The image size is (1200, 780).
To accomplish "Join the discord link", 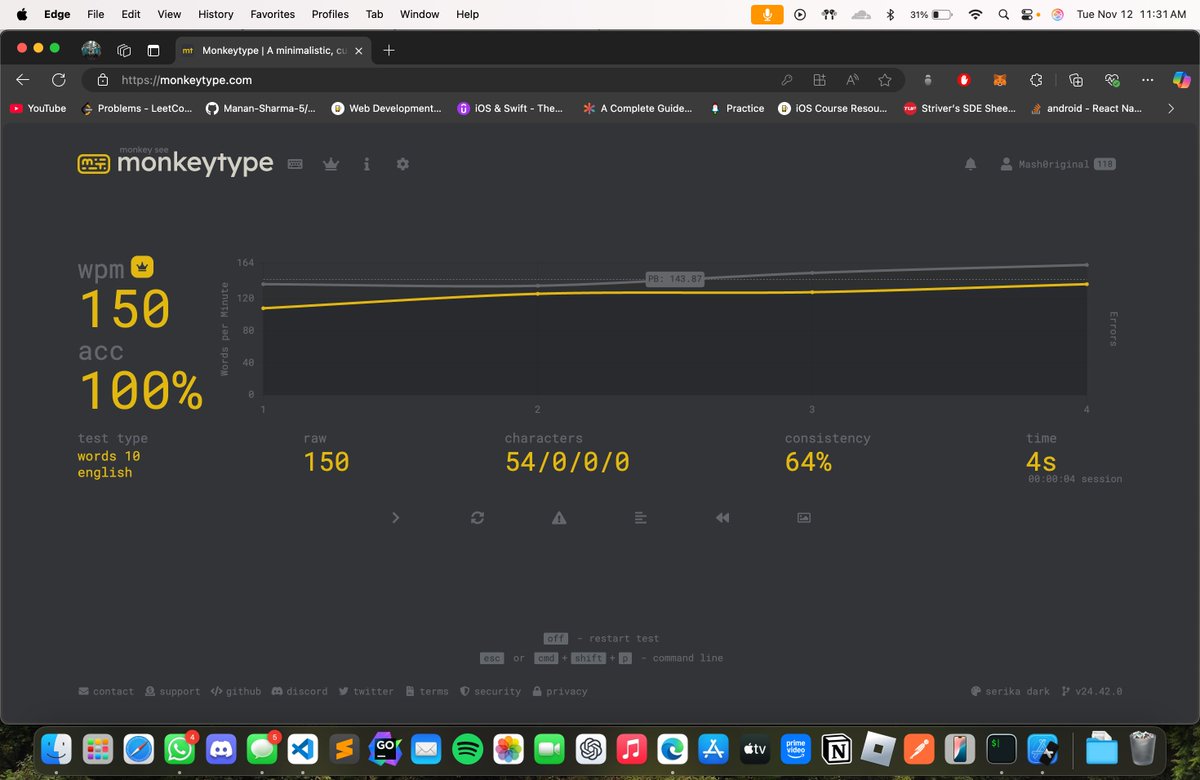I will [299, 691].
